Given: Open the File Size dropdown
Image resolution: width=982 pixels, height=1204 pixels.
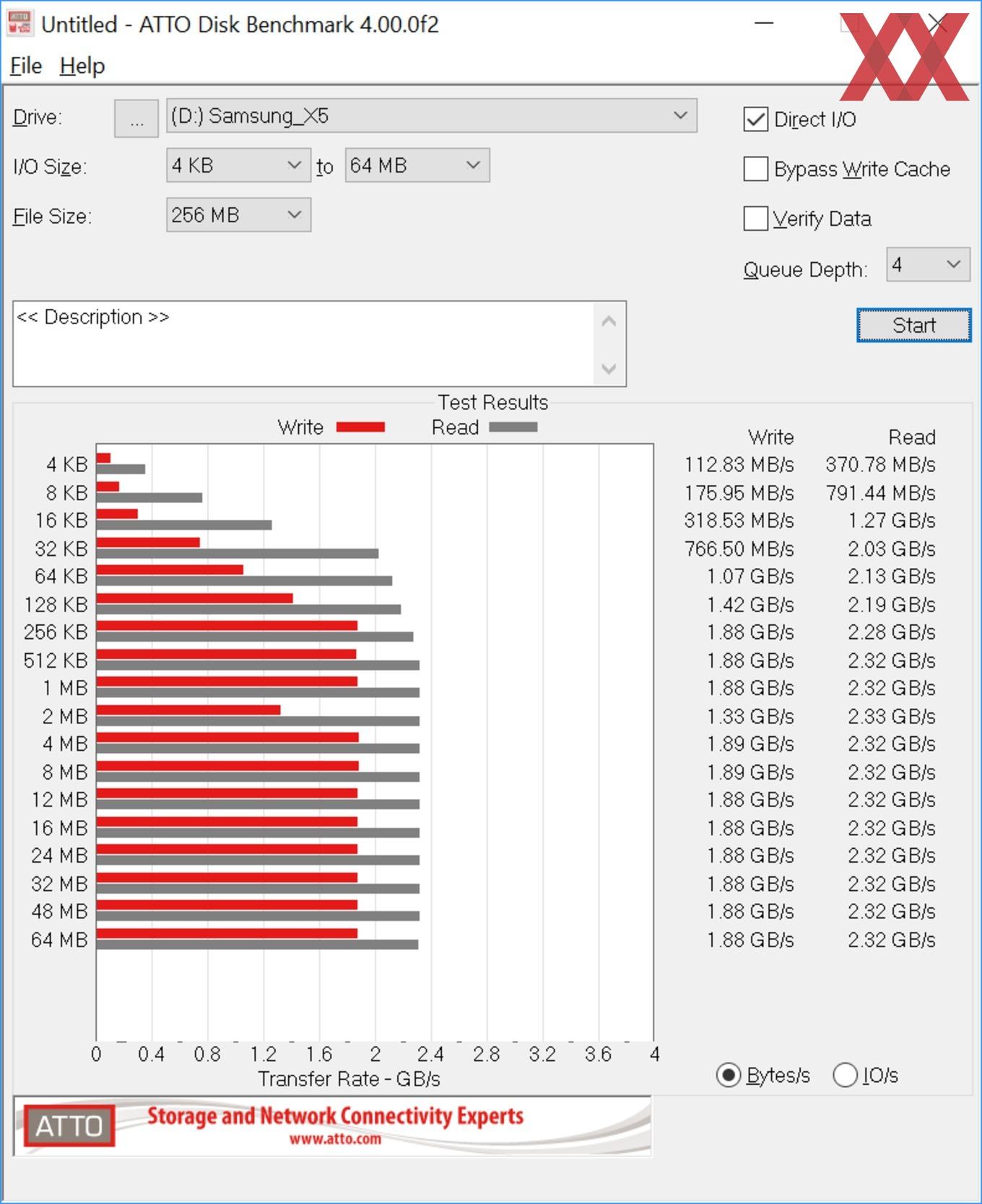Looking at the screenshot, I should pos(238,215).
